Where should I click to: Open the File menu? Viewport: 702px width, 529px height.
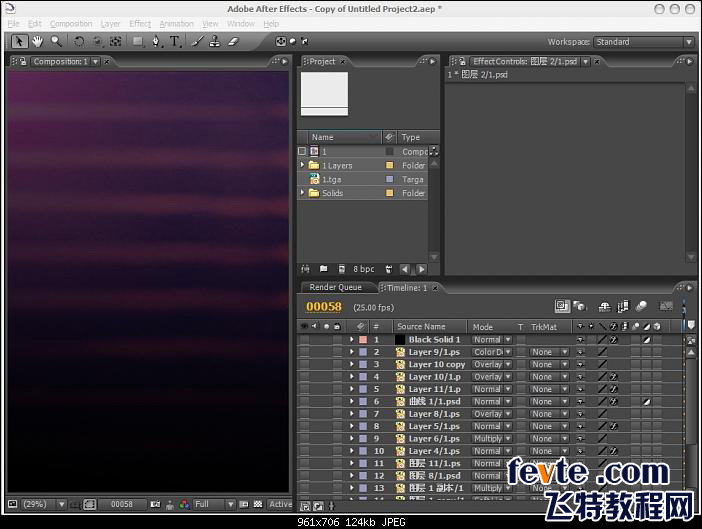13,24
